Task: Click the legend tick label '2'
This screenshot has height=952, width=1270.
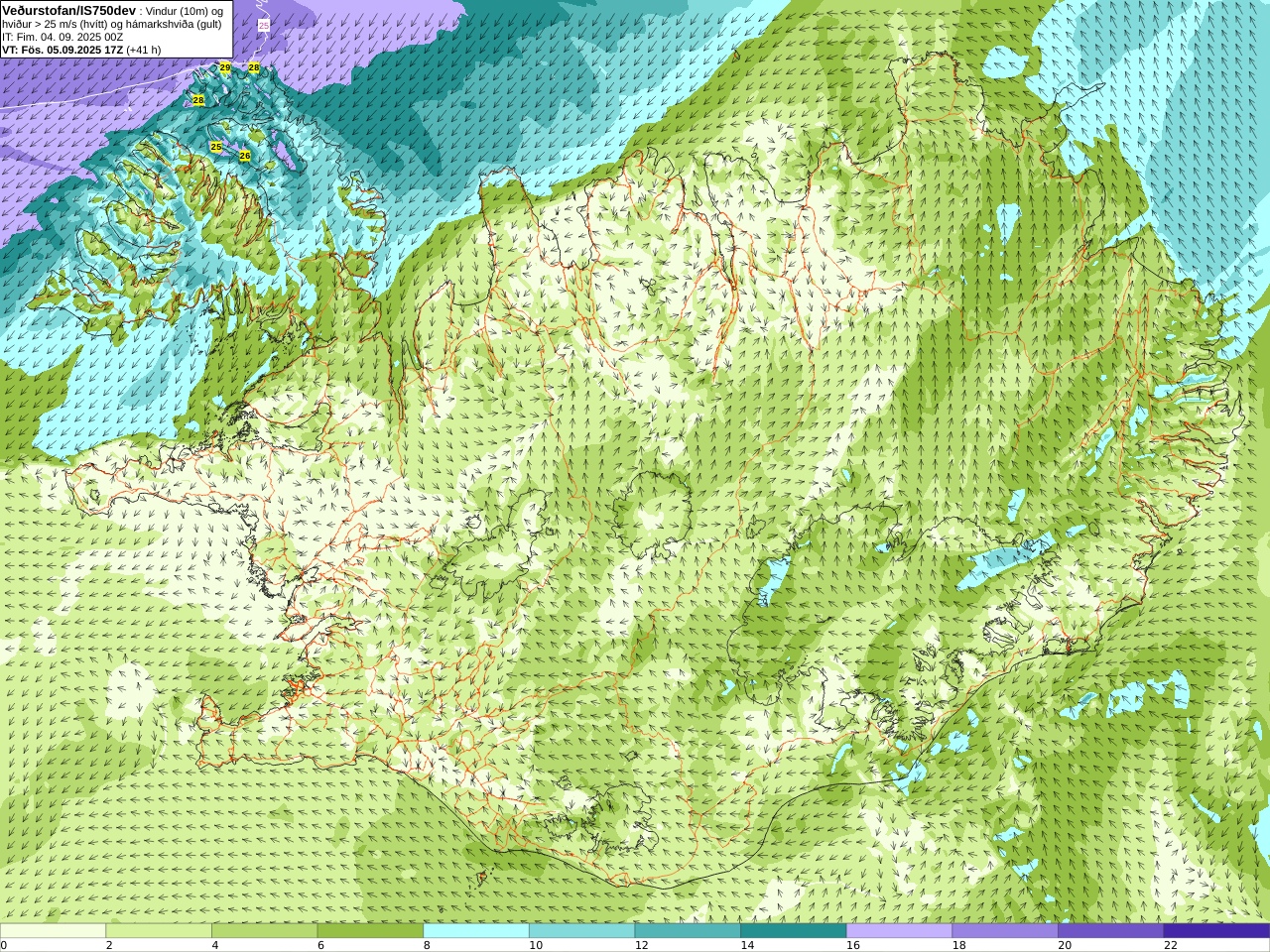Action: point(109,945)
